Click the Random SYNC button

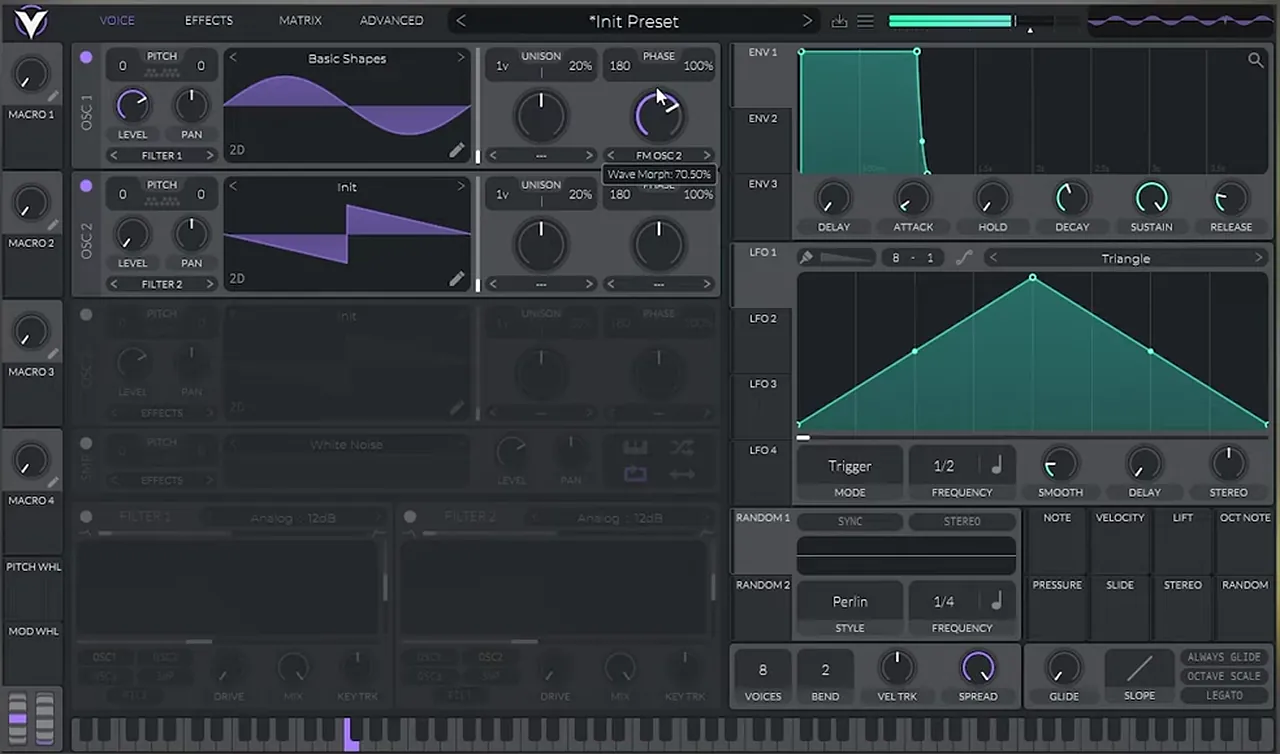click(x=850, y=521)
